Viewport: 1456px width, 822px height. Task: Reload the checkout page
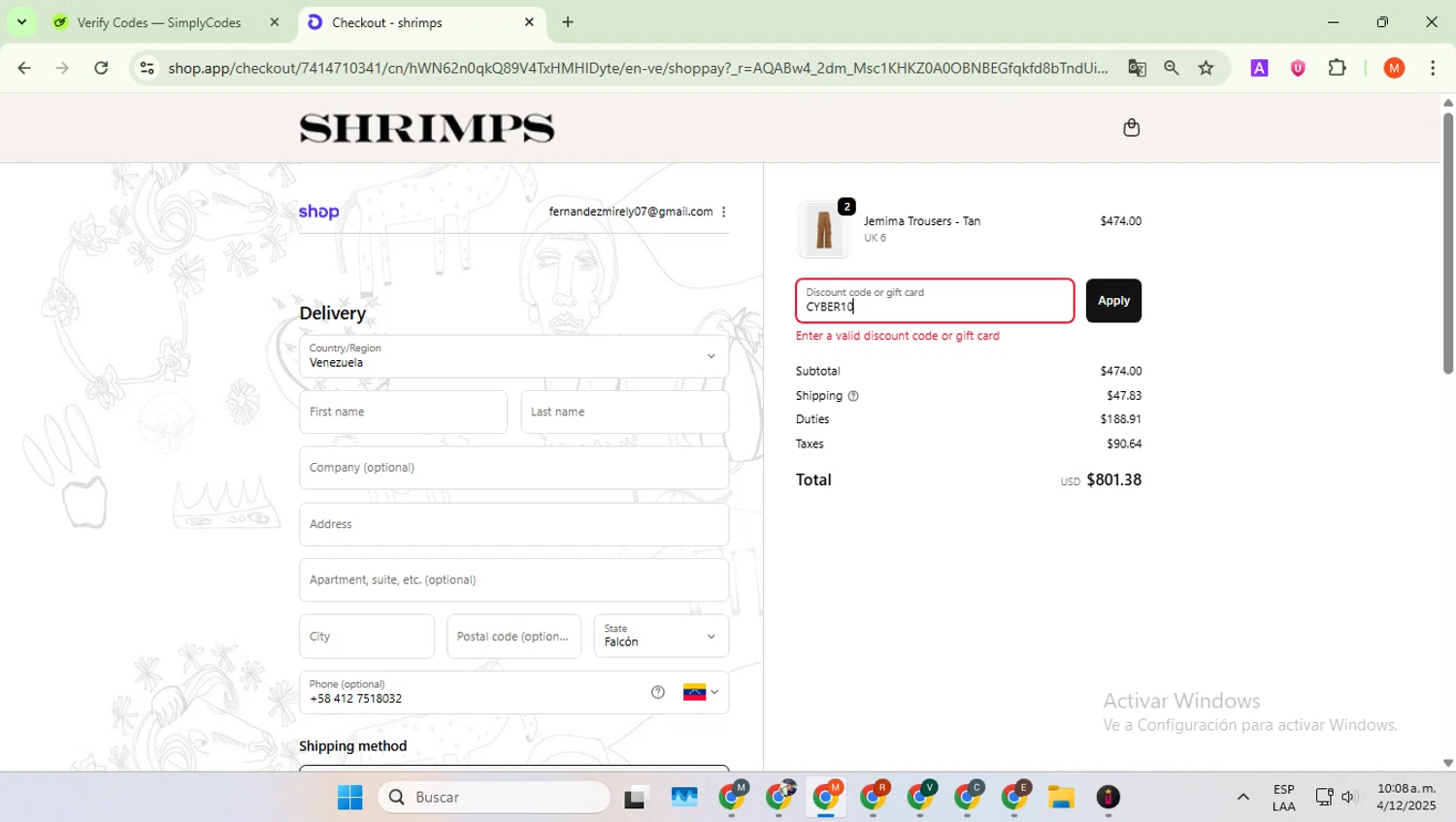[x=101, y=68]
